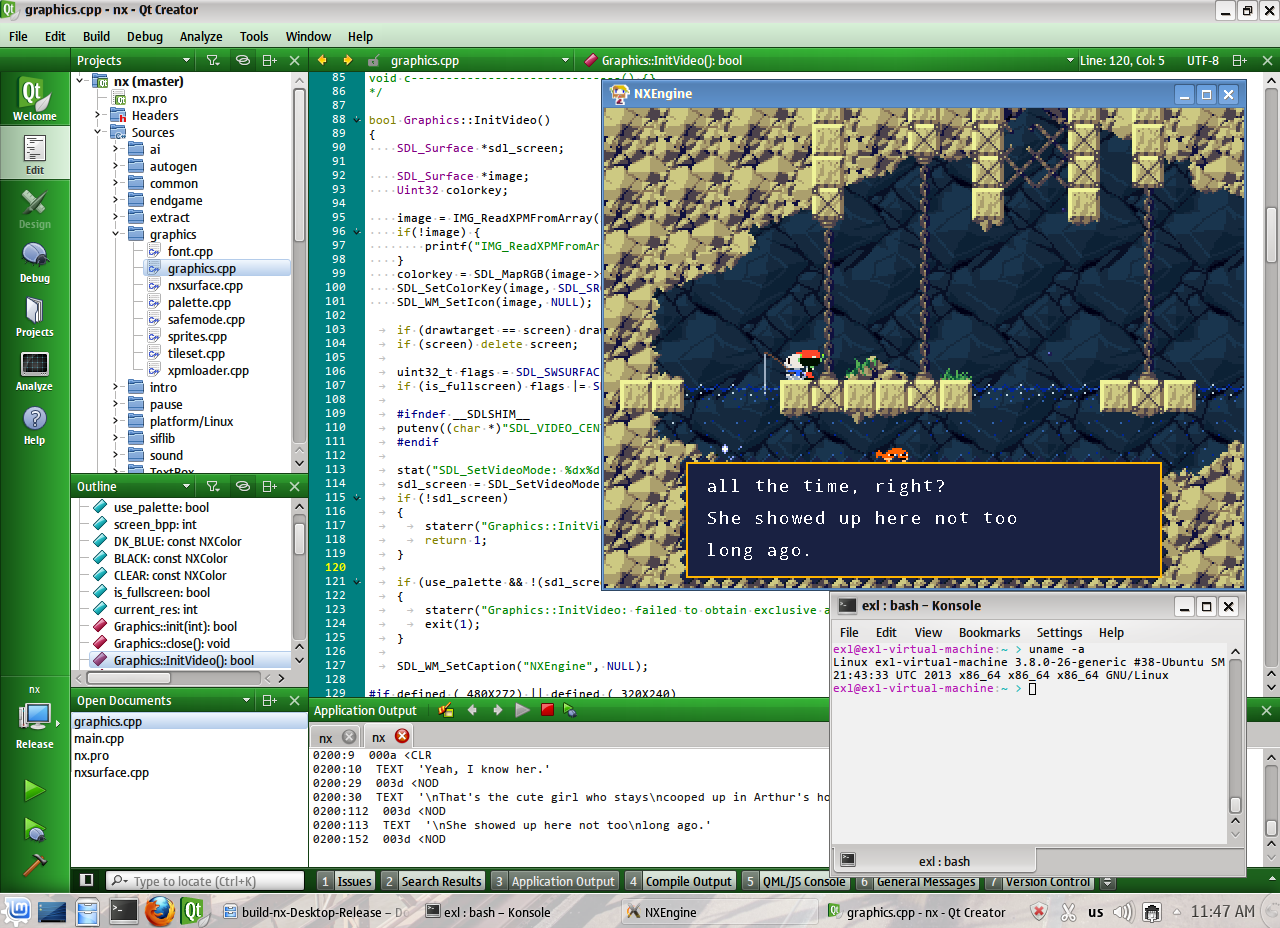Click the UTF-8 encoding label

point(1203,60)
